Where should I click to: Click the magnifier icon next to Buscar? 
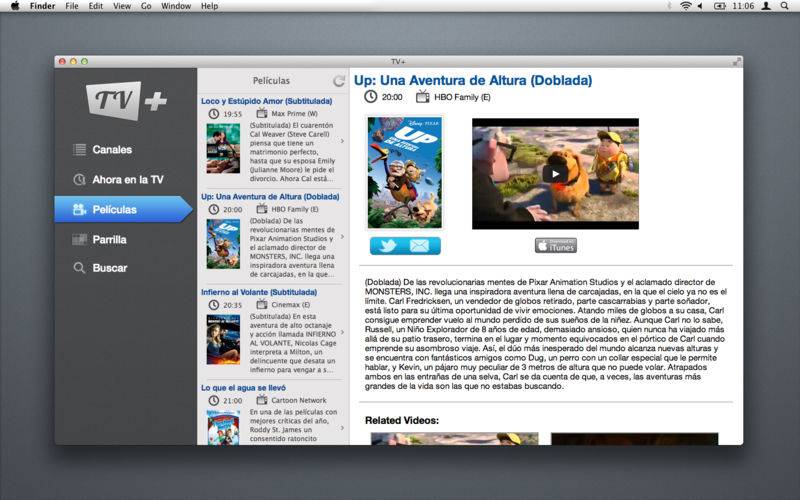pyautogui.click(x=79, y=268)
